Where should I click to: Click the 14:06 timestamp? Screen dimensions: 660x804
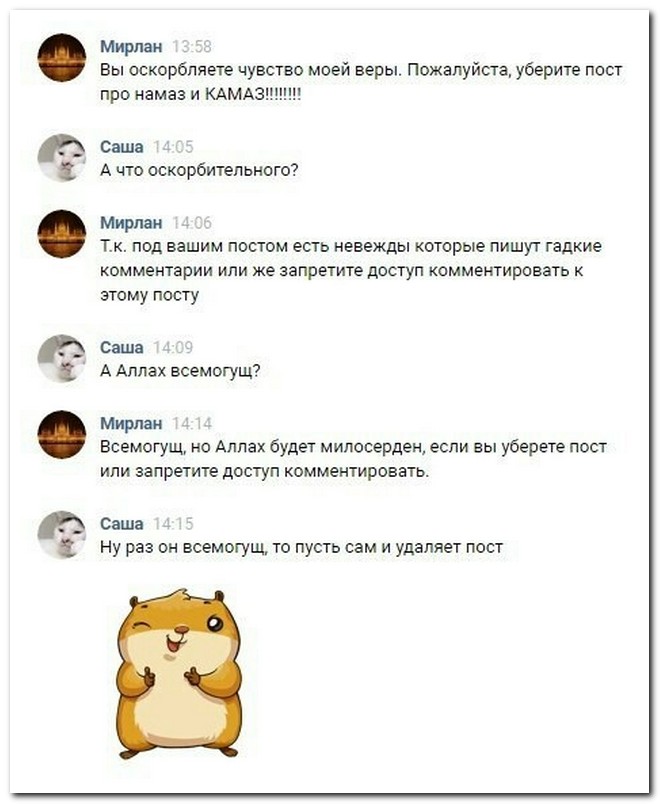tap(192, 224)
